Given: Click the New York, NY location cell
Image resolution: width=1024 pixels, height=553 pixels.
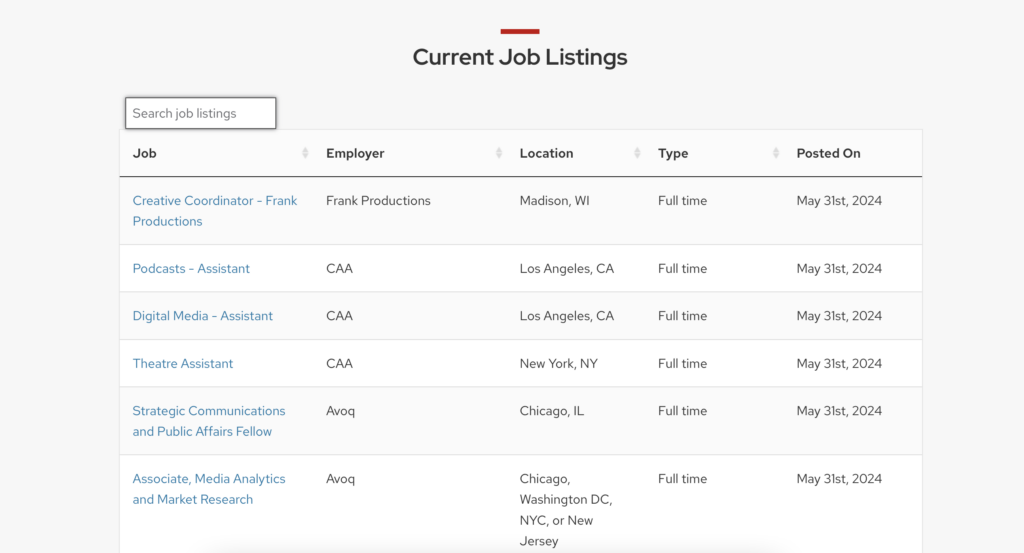Looking at the screenshot, I should point(558,364).
